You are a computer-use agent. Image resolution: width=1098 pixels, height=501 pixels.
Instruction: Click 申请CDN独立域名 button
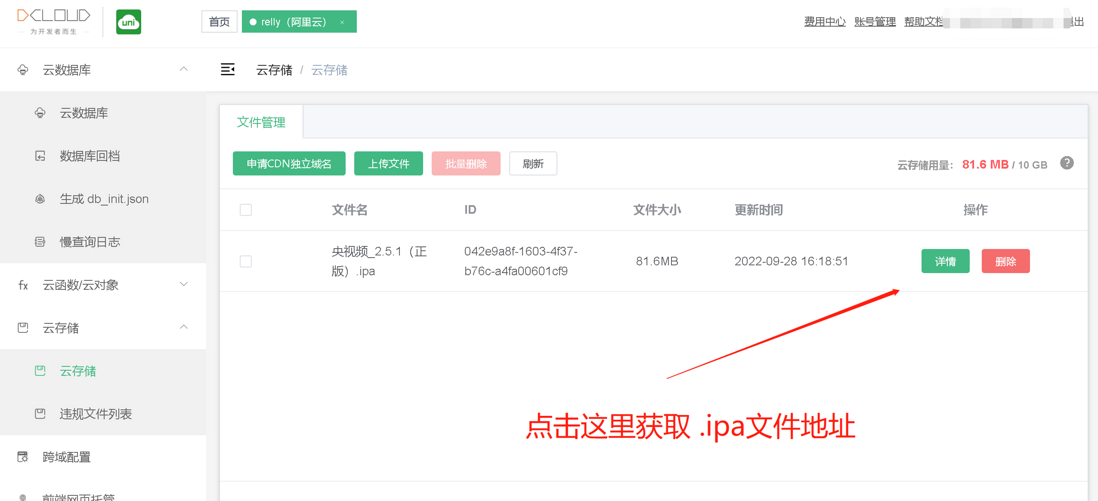pos(289,163)
